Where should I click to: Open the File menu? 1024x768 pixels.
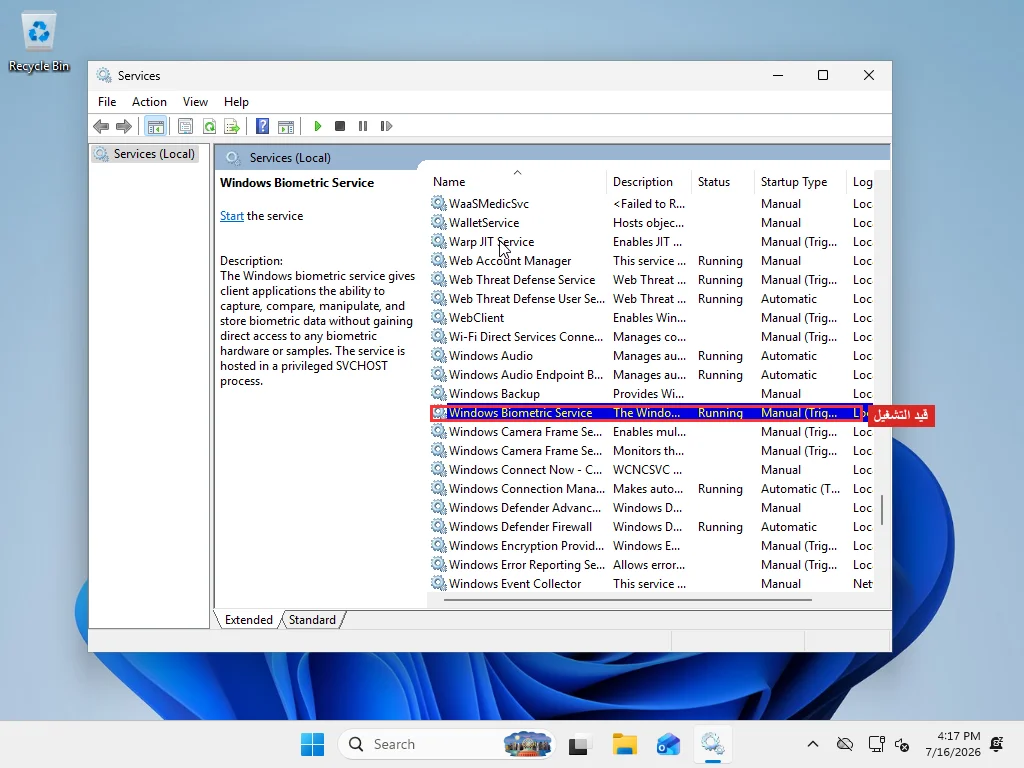point(107,102)
